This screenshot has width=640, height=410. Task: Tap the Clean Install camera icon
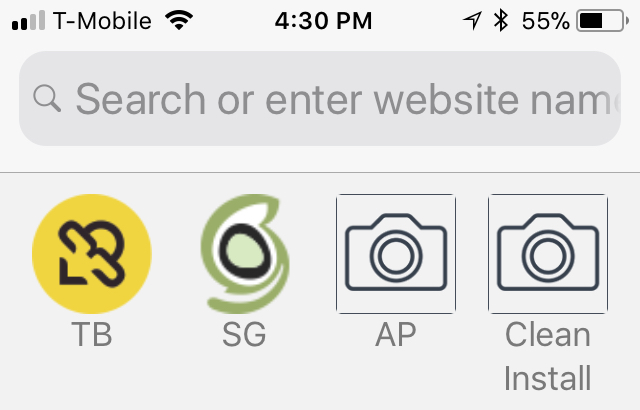pyautogui.click(x=548, y=254)
